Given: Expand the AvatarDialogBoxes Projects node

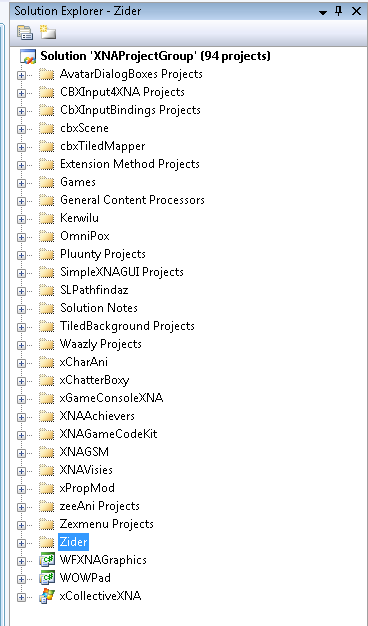Looking at the screenshot, I should click(21, 75).
